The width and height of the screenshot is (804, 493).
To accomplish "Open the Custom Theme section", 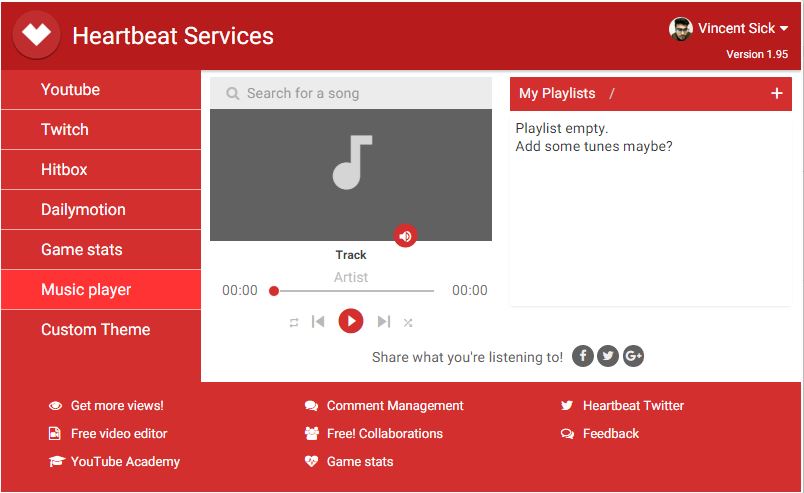I will click(x=101, y=330).
